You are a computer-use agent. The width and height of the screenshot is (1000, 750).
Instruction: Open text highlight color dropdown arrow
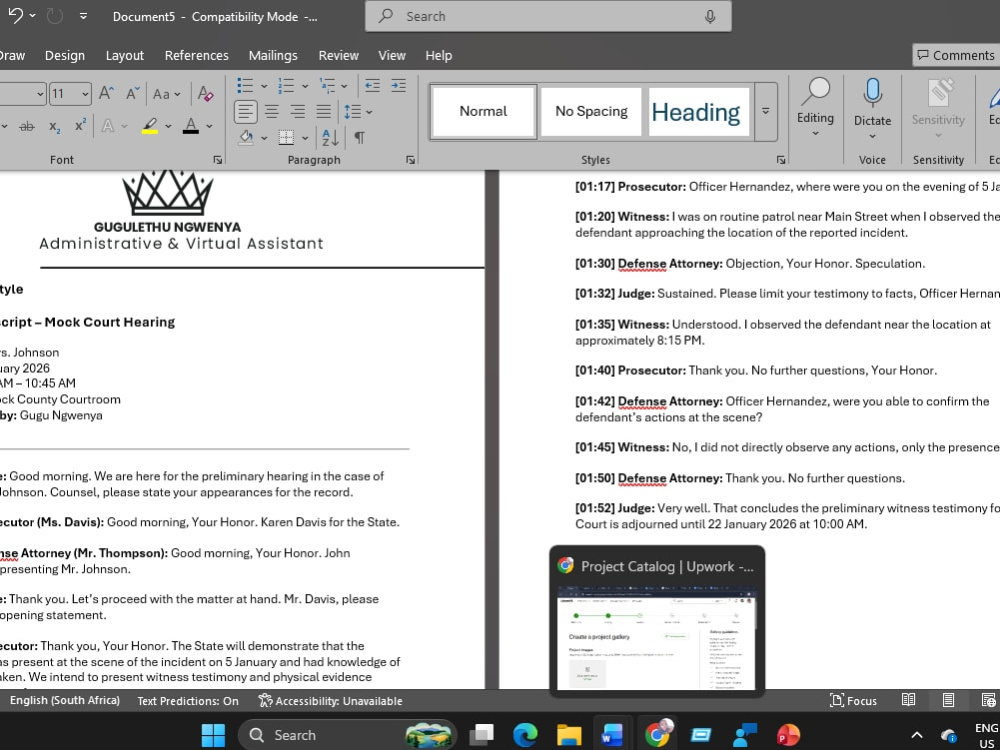point(168,126)
